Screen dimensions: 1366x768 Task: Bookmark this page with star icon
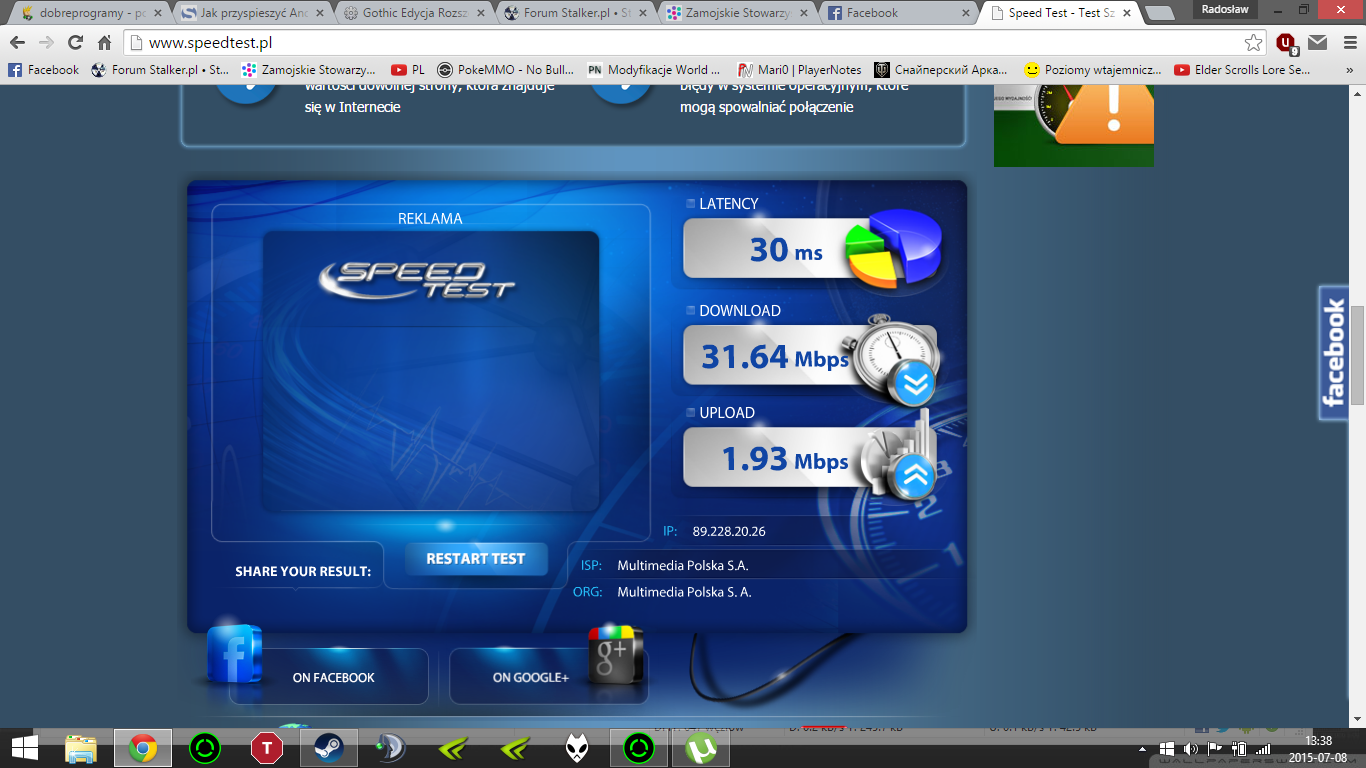click(1253, 43)
